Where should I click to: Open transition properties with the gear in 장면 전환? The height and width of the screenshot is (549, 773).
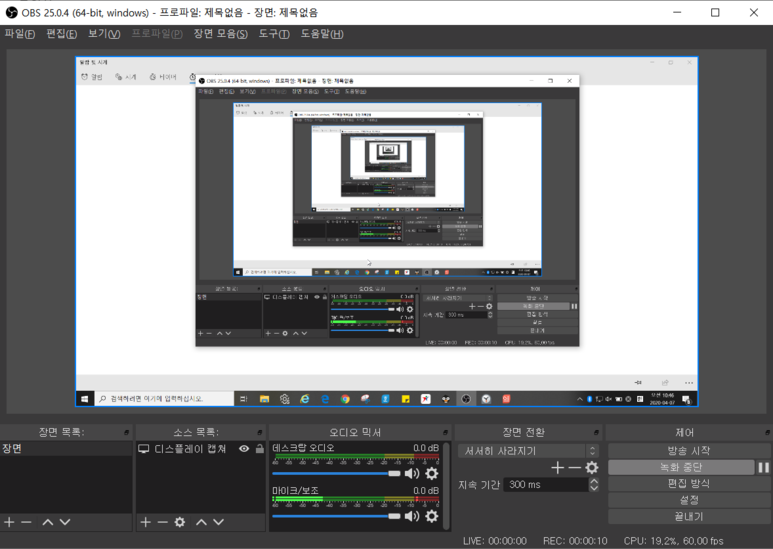pyautogui.click(x=592, y=467)
